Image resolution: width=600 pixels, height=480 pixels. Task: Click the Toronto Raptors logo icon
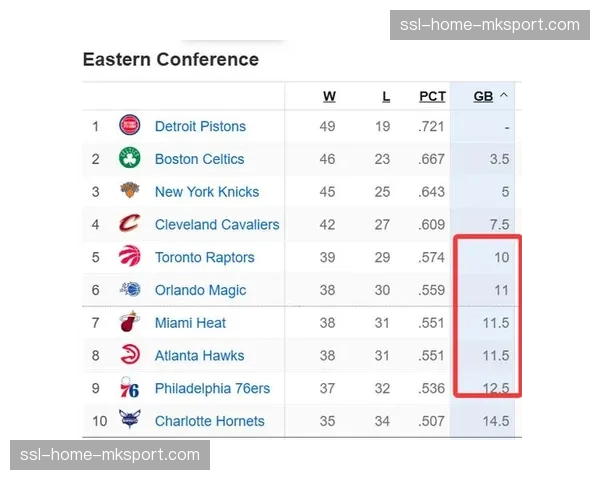coord(130,258)
